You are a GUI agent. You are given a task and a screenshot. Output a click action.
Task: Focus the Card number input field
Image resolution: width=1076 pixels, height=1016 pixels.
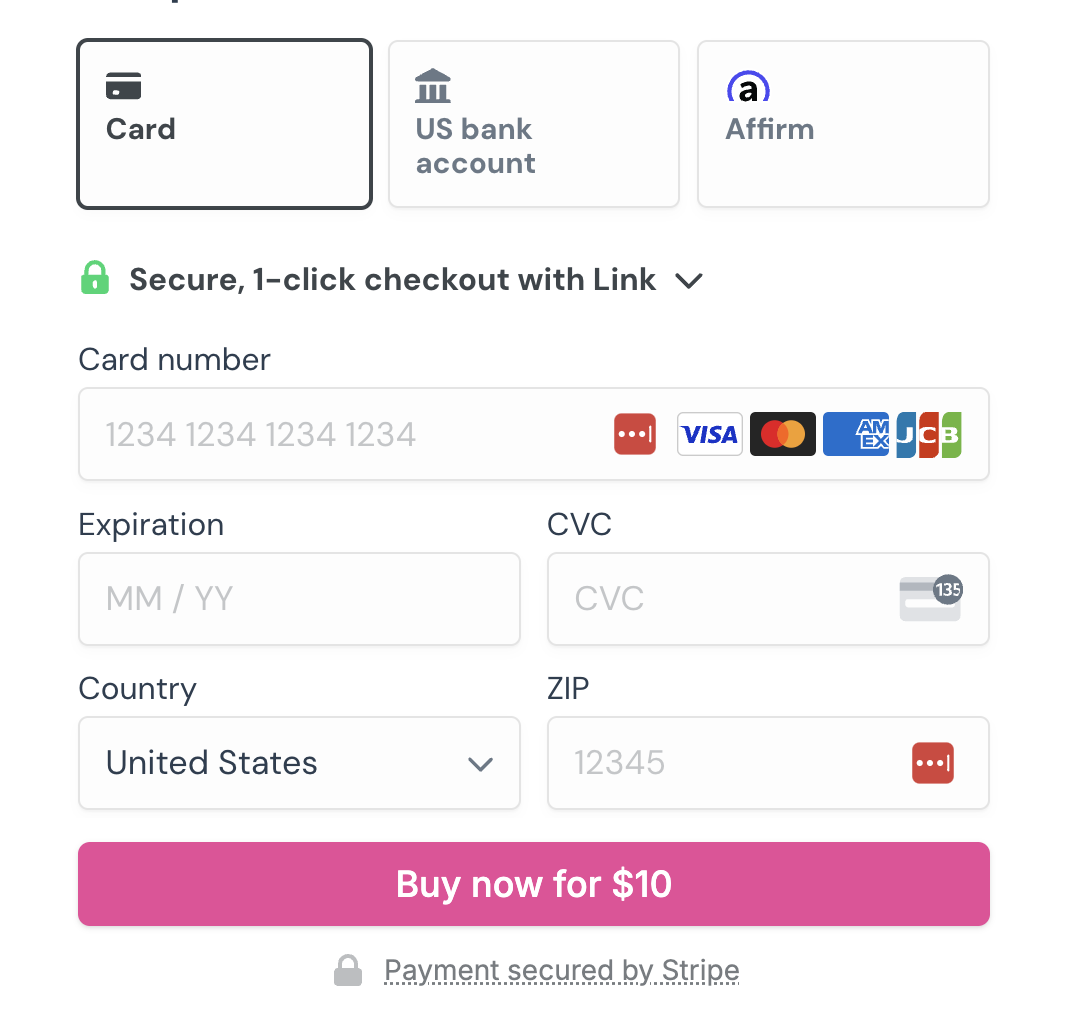(534, 434)
